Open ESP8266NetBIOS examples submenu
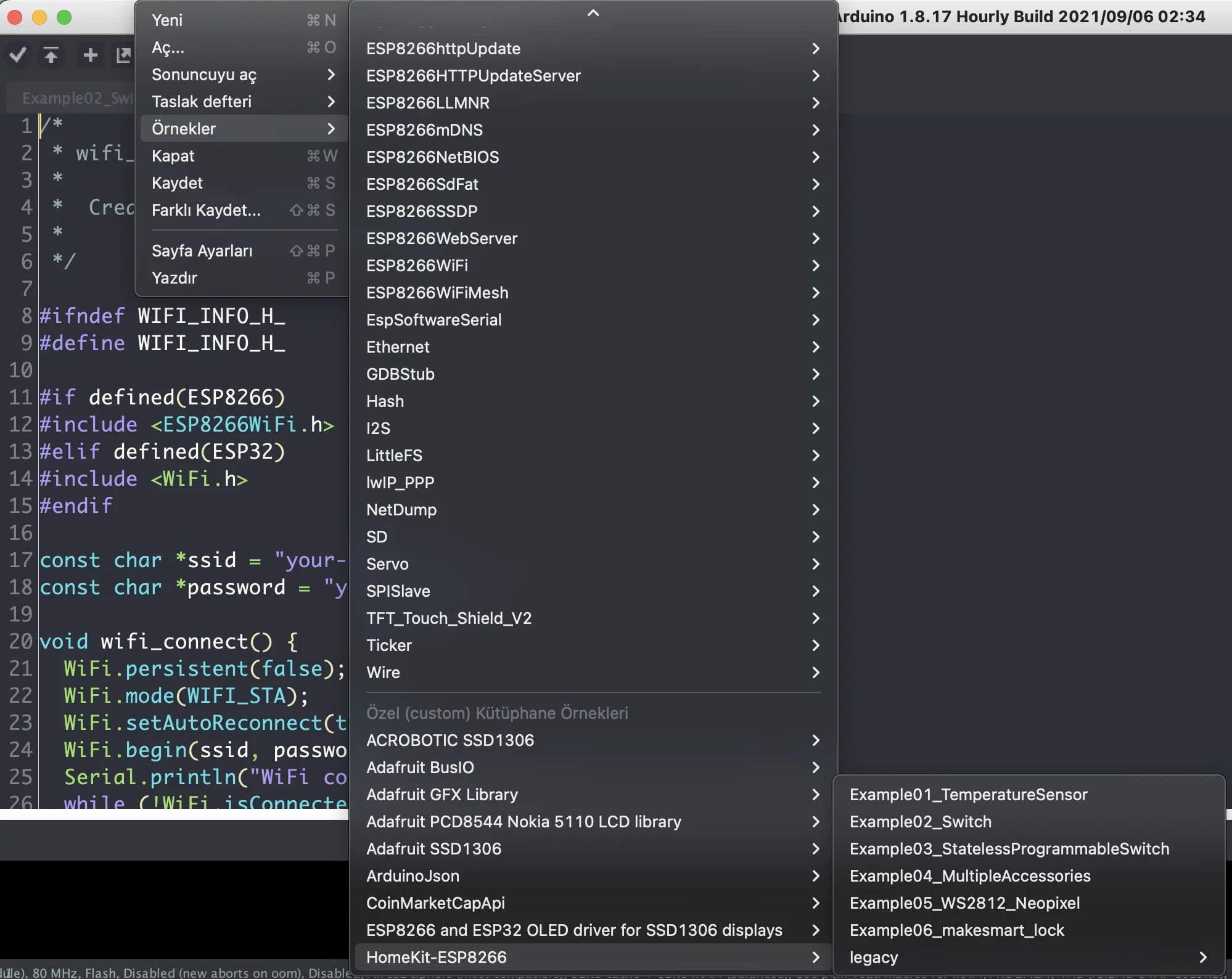This screenshot has height=979, width=1232. click(x=593, y=157)
